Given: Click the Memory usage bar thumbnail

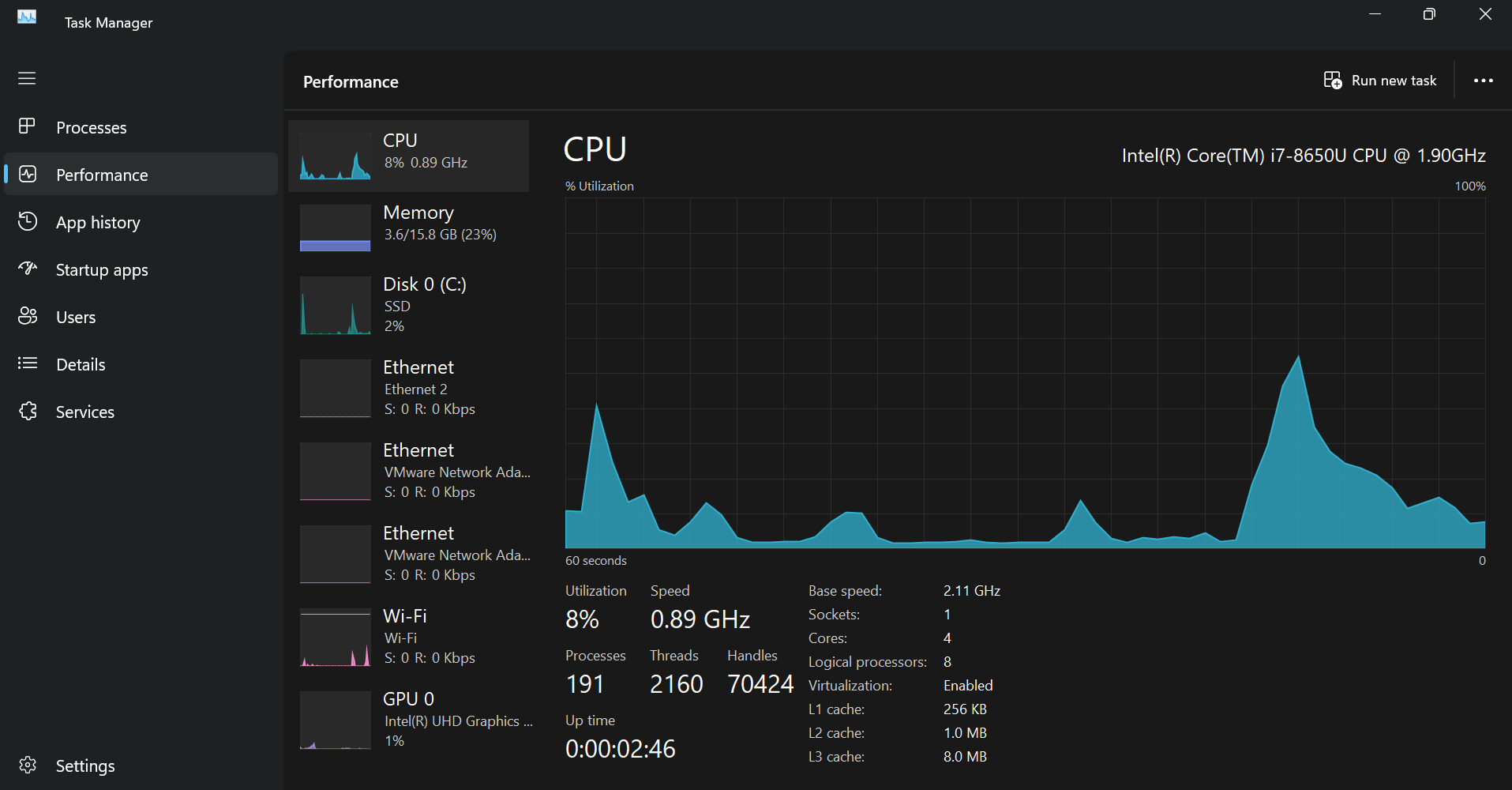Looking at the screenshot, I should 335,246.
